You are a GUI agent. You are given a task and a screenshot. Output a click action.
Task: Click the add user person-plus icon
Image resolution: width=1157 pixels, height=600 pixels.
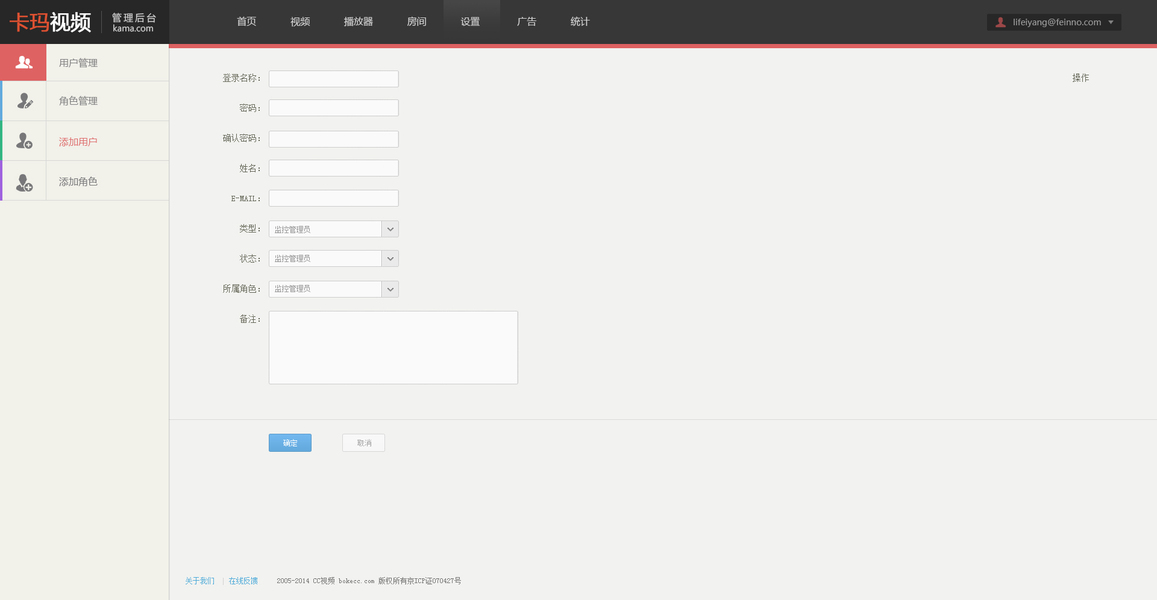click(x=24, y=141)
